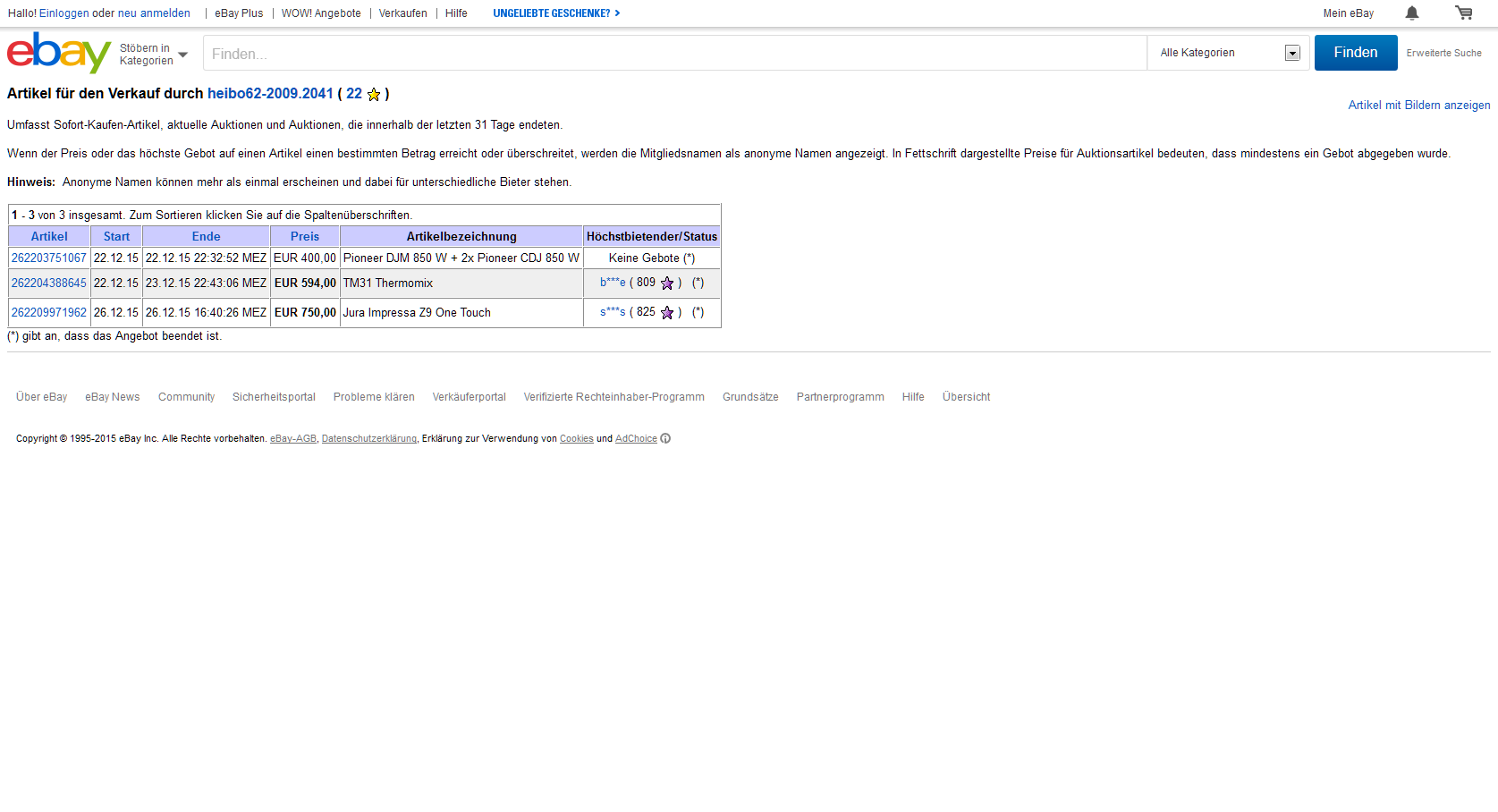Open Übersicht footer link
Viewport: 1498px width, 812px height.
click(x=966, y=397)
